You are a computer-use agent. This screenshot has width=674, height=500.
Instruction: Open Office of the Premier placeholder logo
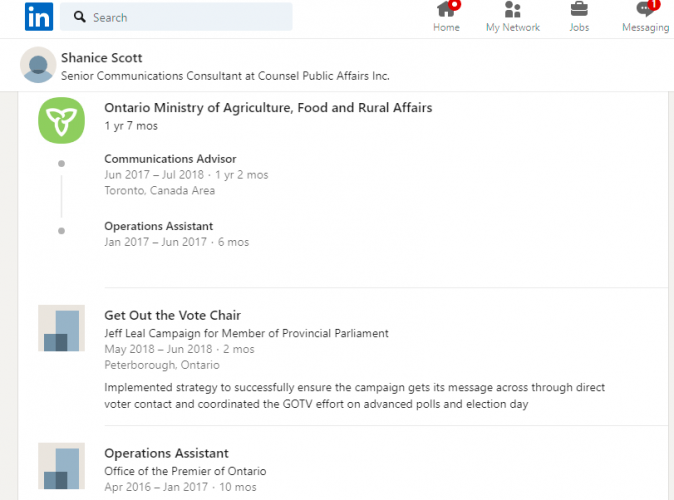[x=61, y=466]
